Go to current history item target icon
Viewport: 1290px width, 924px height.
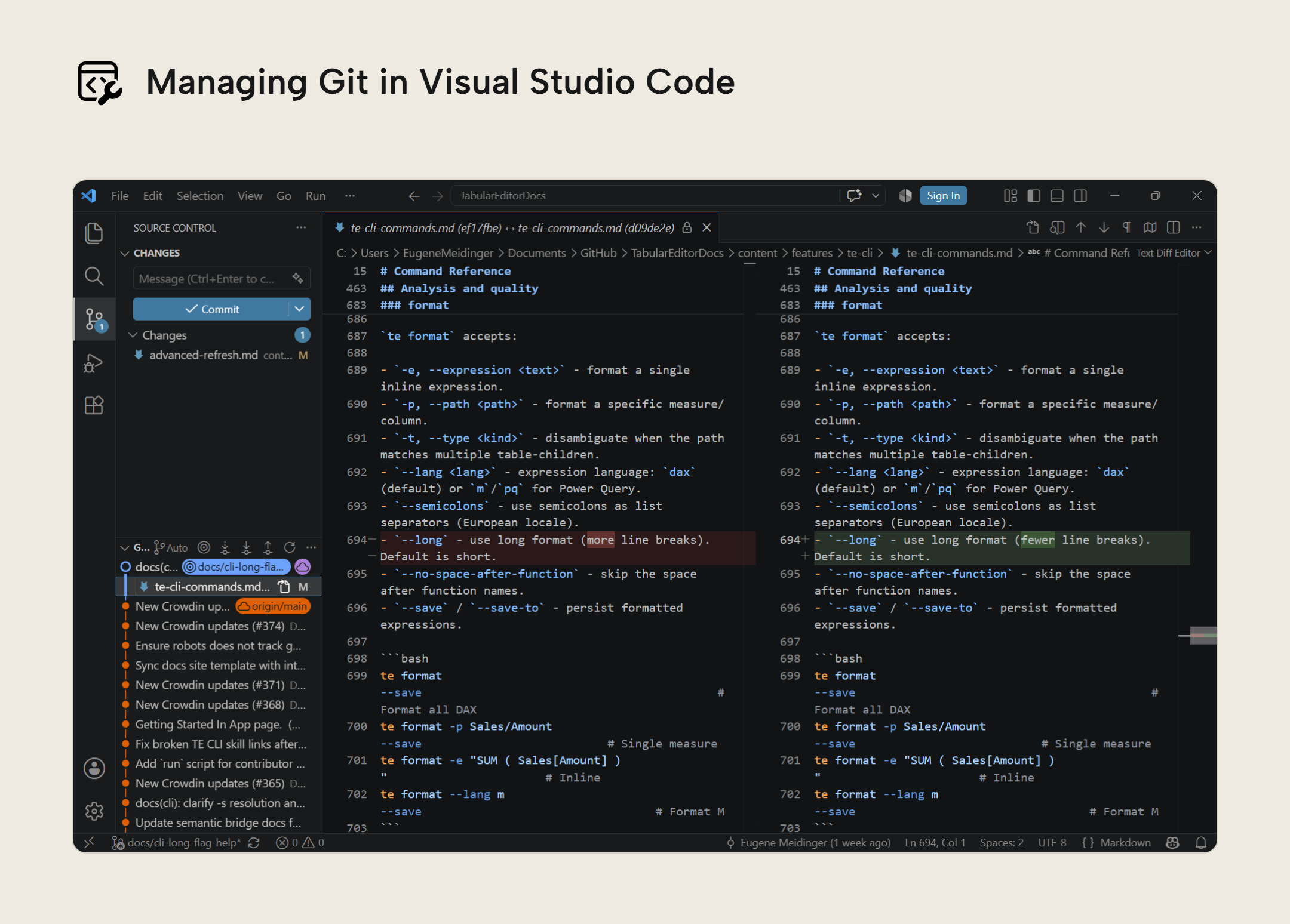204,547
